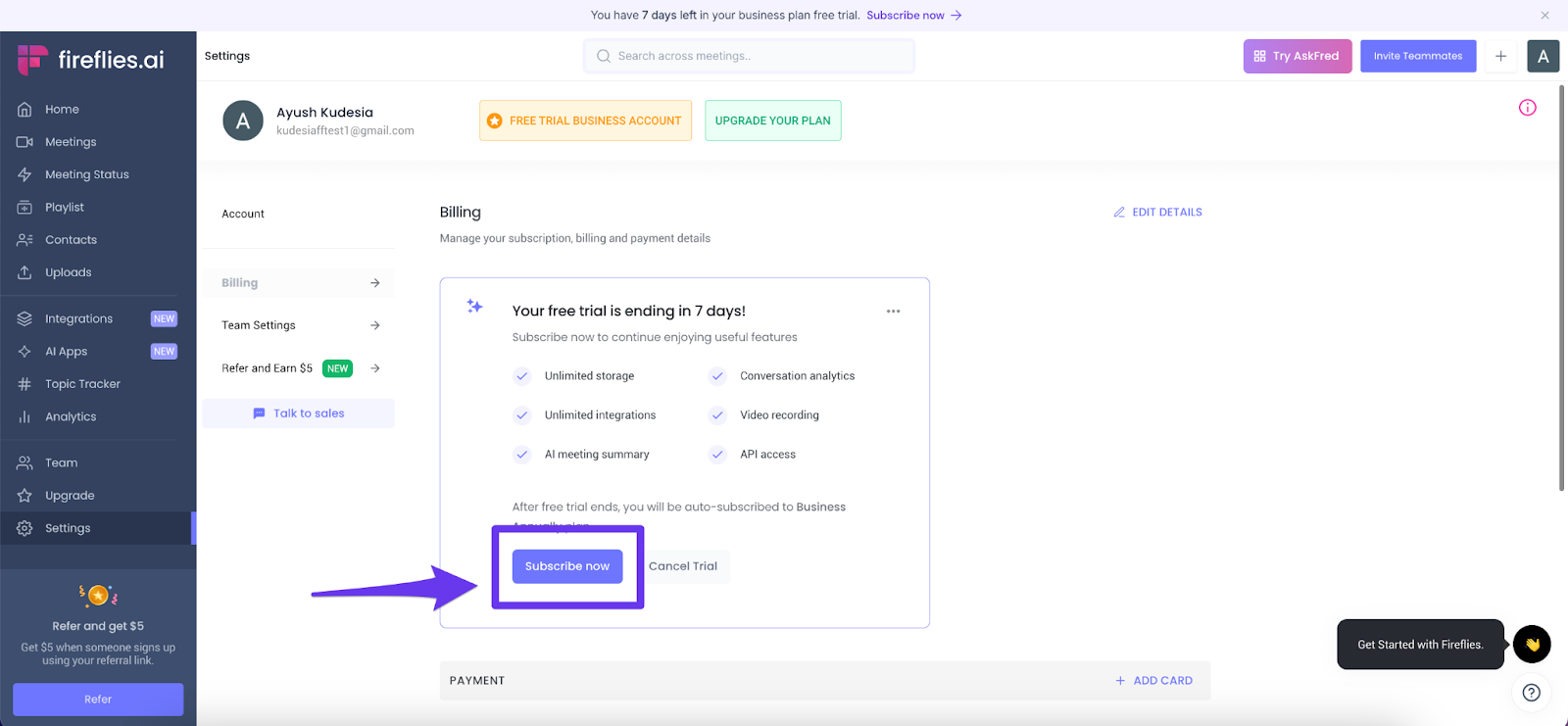Click Free Trial Business Account badge

(585, 121)
